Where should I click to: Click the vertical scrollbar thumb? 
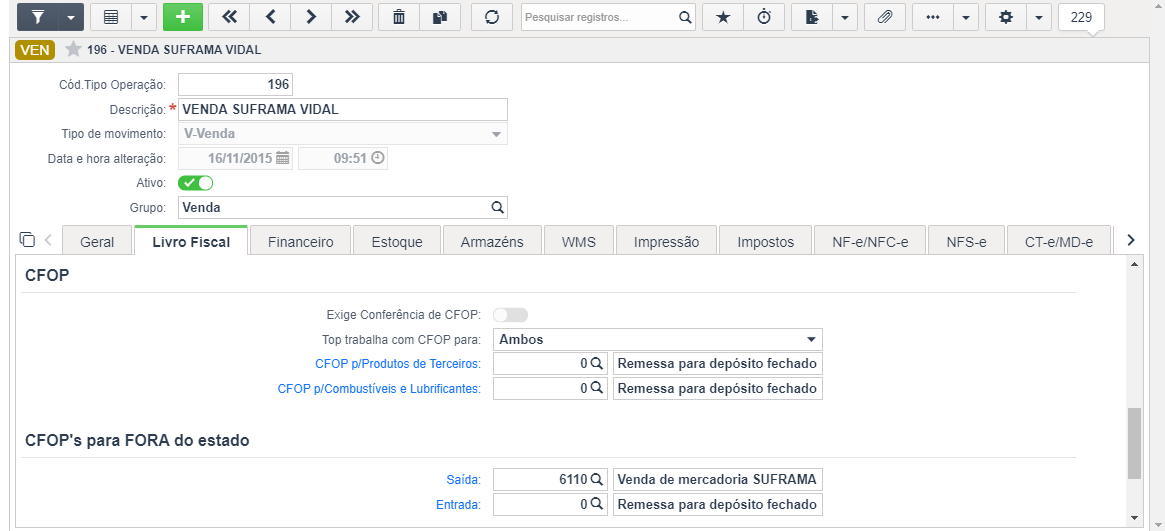coord(1134,443)
